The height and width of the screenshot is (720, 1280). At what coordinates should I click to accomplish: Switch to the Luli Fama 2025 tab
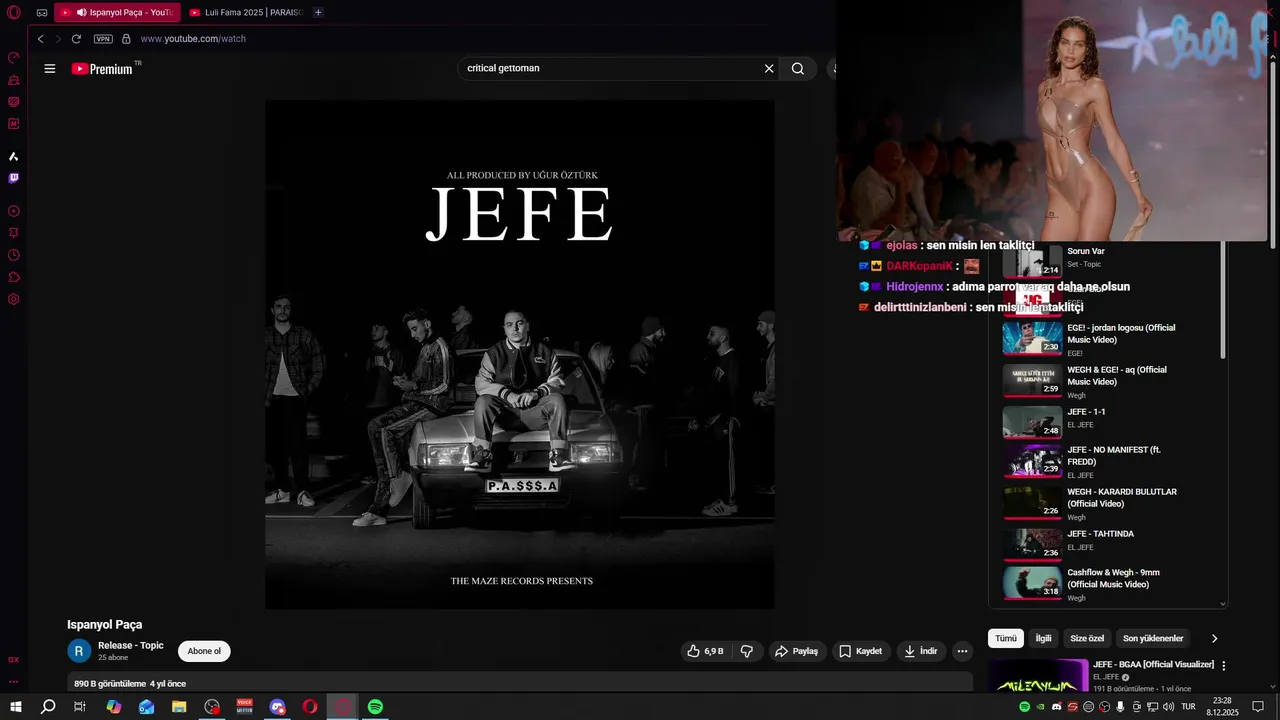[246, 12]
